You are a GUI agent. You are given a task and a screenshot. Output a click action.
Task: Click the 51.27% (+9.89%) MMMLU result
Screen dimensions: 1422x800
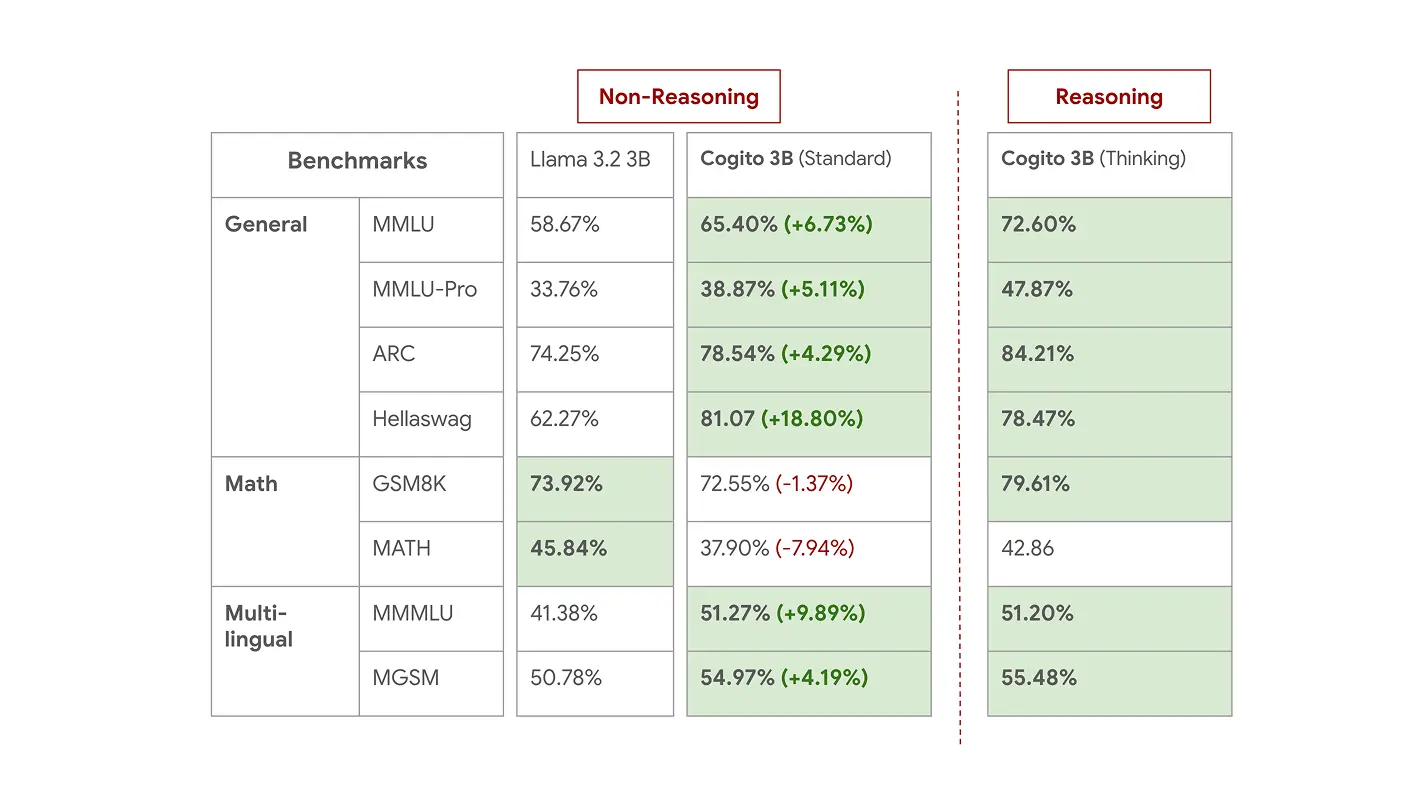pyautogui.click(x=808, y=614)
